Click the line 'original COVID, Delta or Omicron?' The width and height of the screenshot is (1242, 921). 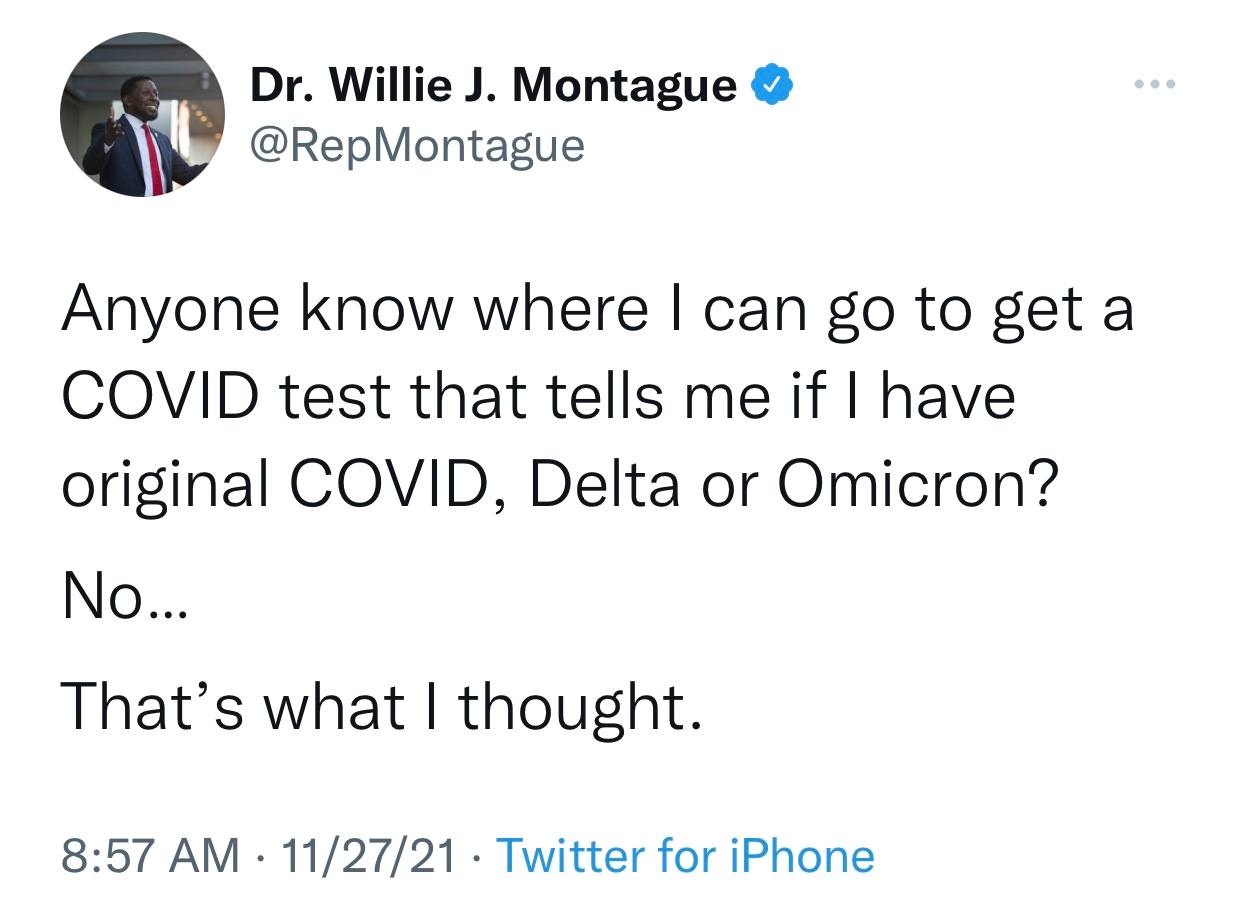click(559, 483)
